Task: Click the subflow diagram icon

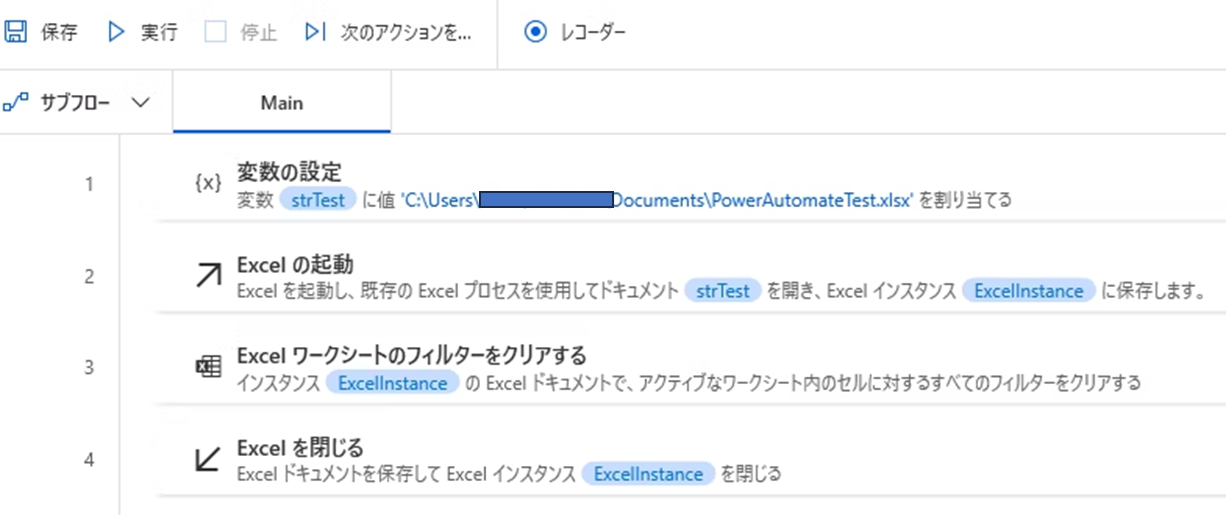Action: click(16, 102)
